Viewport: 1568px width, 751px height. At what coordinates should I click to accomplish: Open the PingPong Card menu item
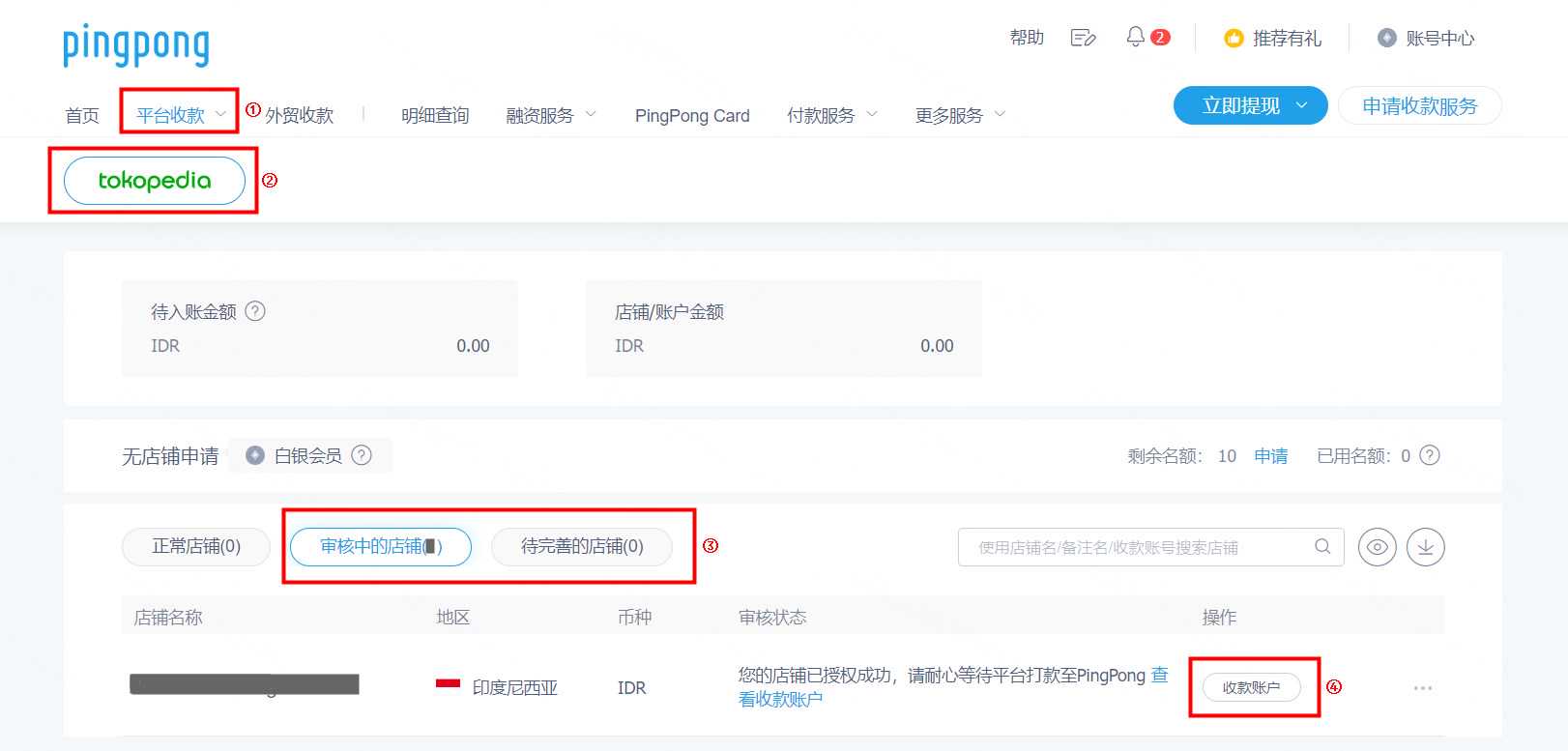click(x=692, y=115)
